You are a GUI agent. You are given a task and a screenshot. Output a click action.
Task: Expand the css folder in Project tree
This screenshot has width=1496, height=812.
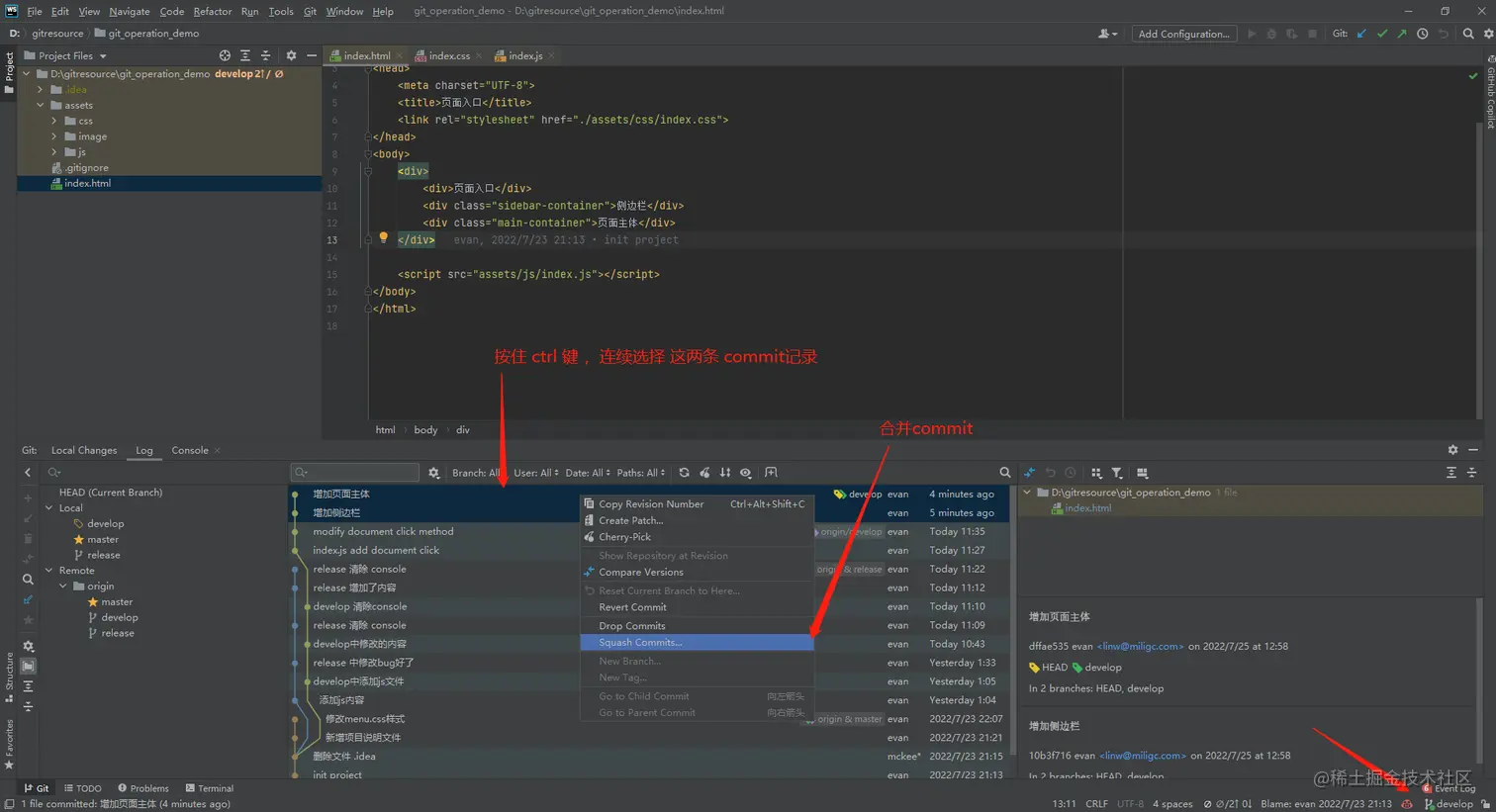tap(52, 121)
